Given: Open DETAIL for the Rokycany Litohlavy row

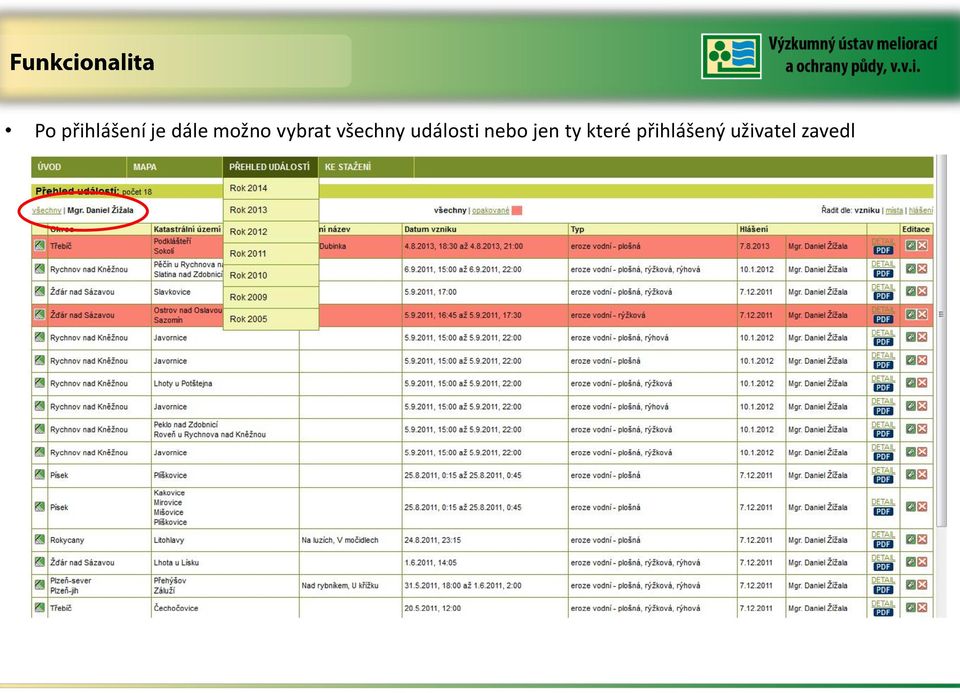Looking at the screenshot, I should 883,535.
